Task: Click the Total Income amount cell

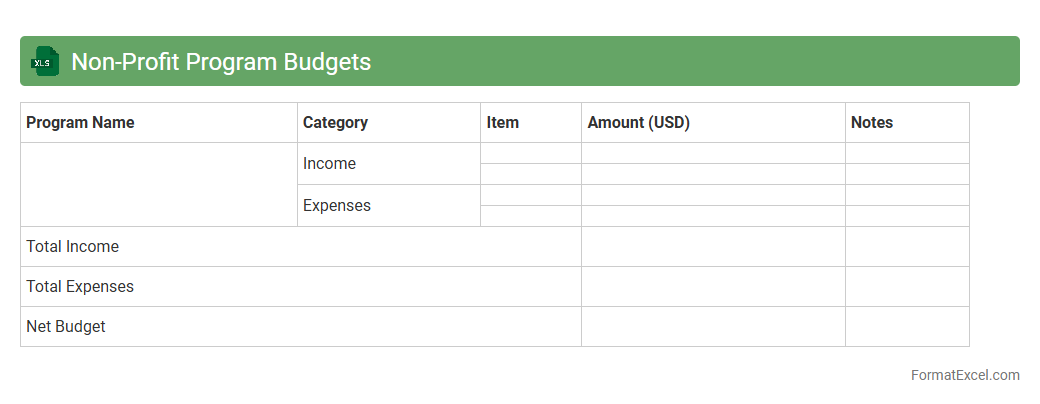Action: pos(713,247)
